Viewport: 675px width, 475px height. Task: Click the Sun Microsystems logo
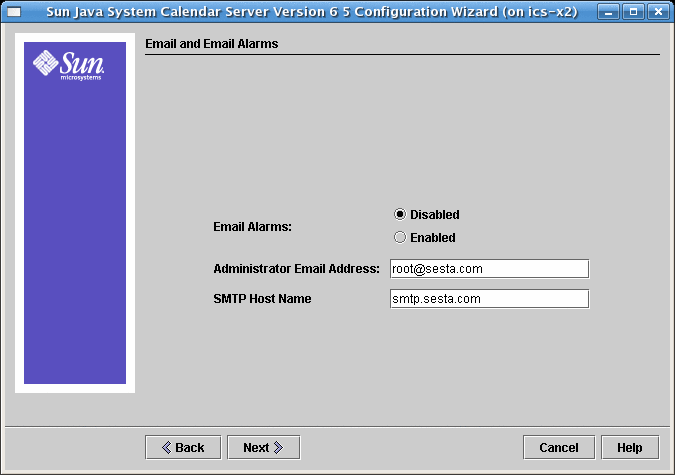click(x=69, y=65)
